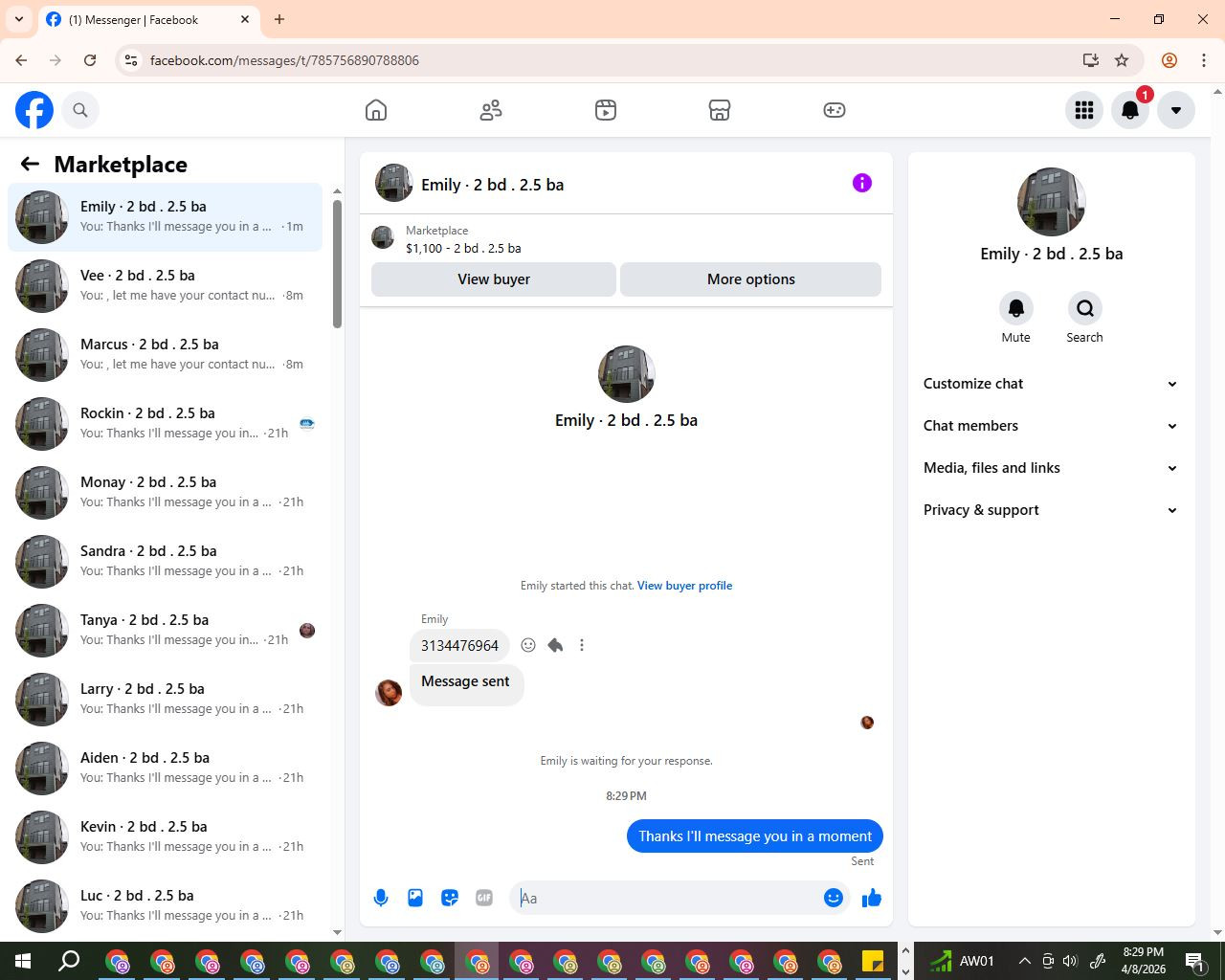Open the Aiden conversation
The image size is (1225, 980).
coord(166,768)
